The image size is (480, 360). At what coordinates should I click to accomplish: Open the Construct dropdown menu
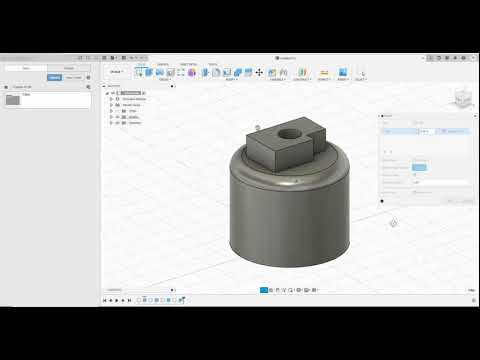302,79
